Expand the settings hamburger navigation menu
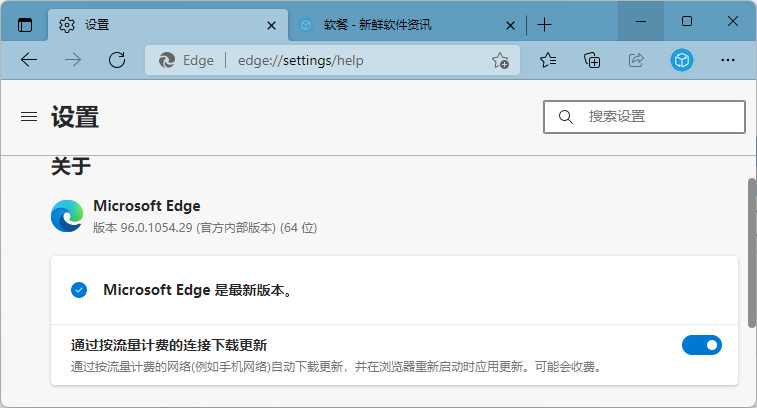Viewport: 757px width, 408px height. 29,117
